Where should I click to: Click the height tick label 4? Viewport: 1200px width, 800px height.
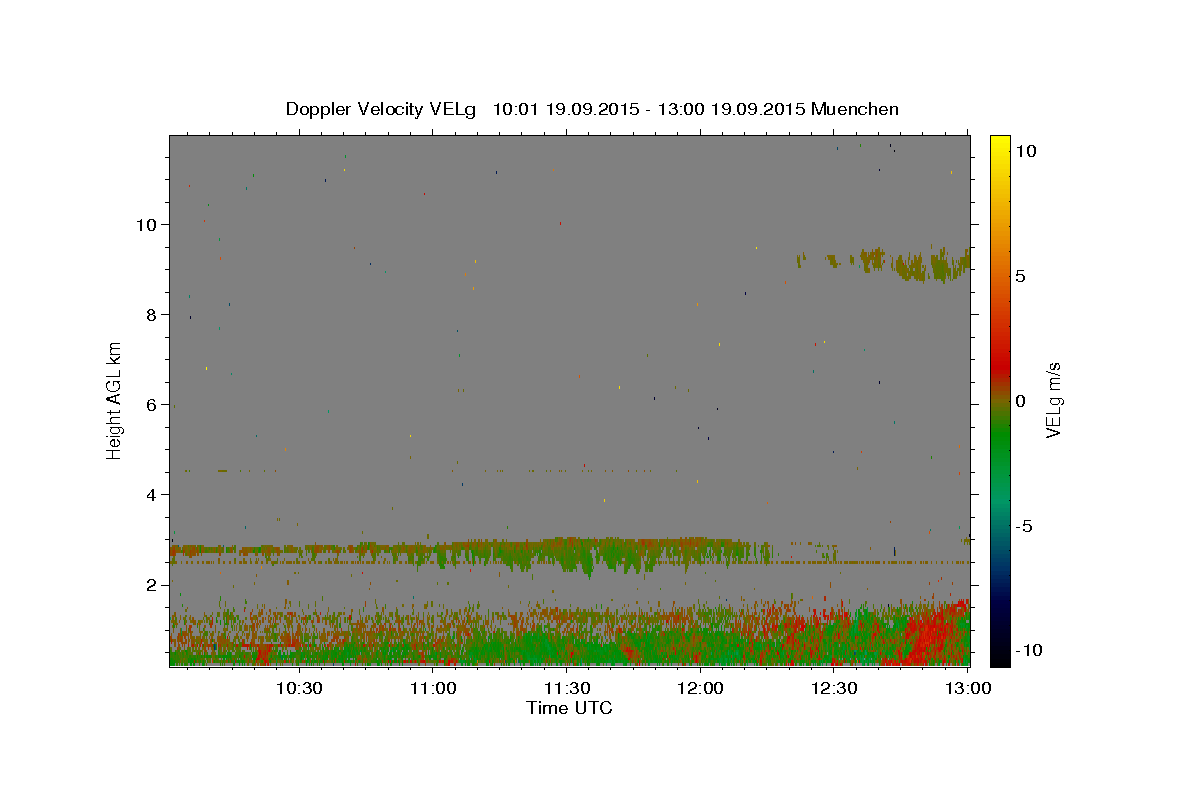tap(152, 495)
